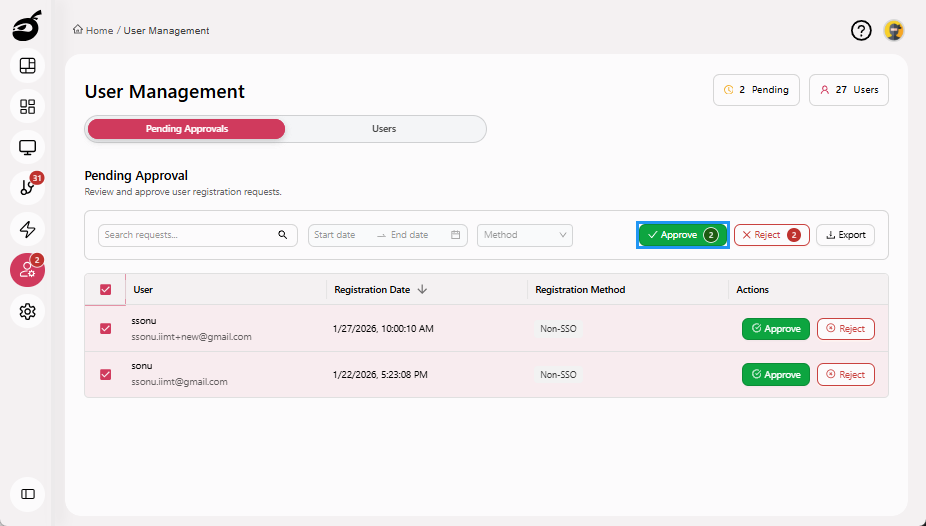Click email ssonu.iimt@gmail.com

pyautogui.click(x=180, y=382)
